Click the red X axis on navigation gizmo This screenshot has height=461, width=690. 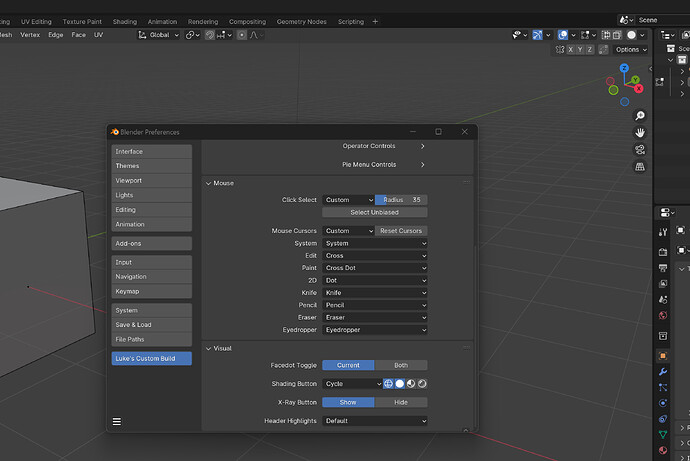click(639, 89)
